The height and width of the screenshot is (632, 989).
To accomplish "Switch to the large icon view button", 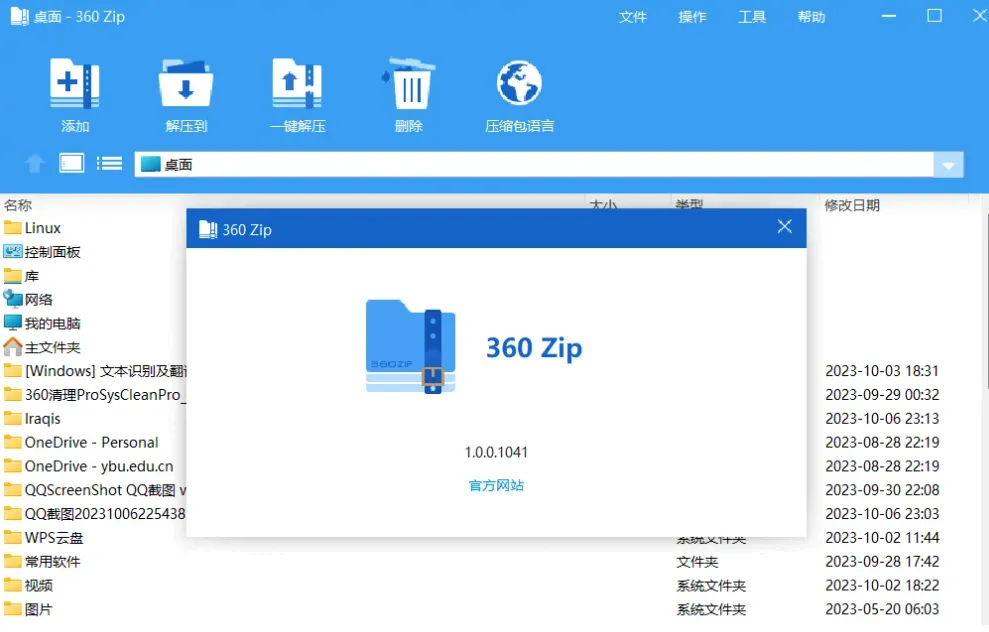I will pos(71,164).
